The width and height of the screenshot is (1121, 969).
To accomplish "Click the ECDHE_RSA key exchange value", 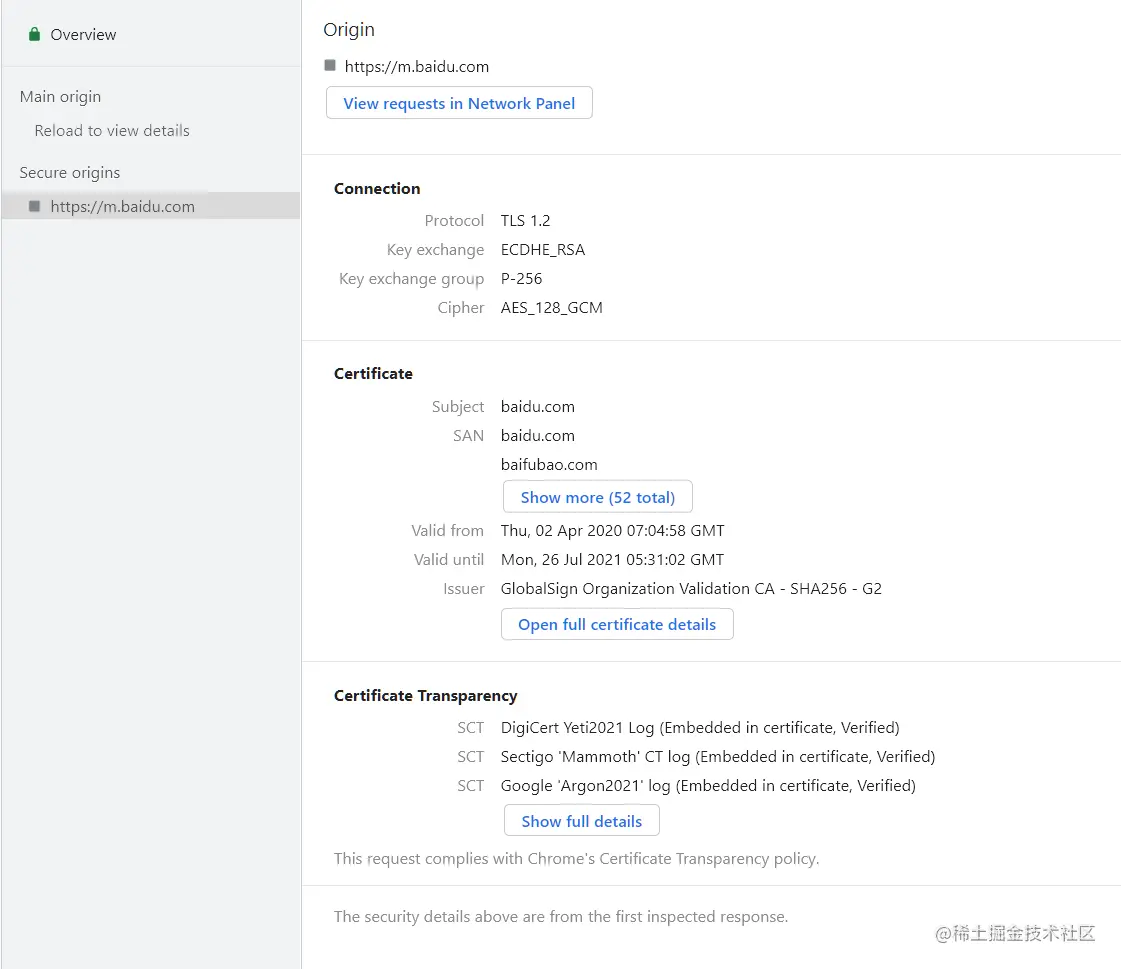I will point(543,250).
